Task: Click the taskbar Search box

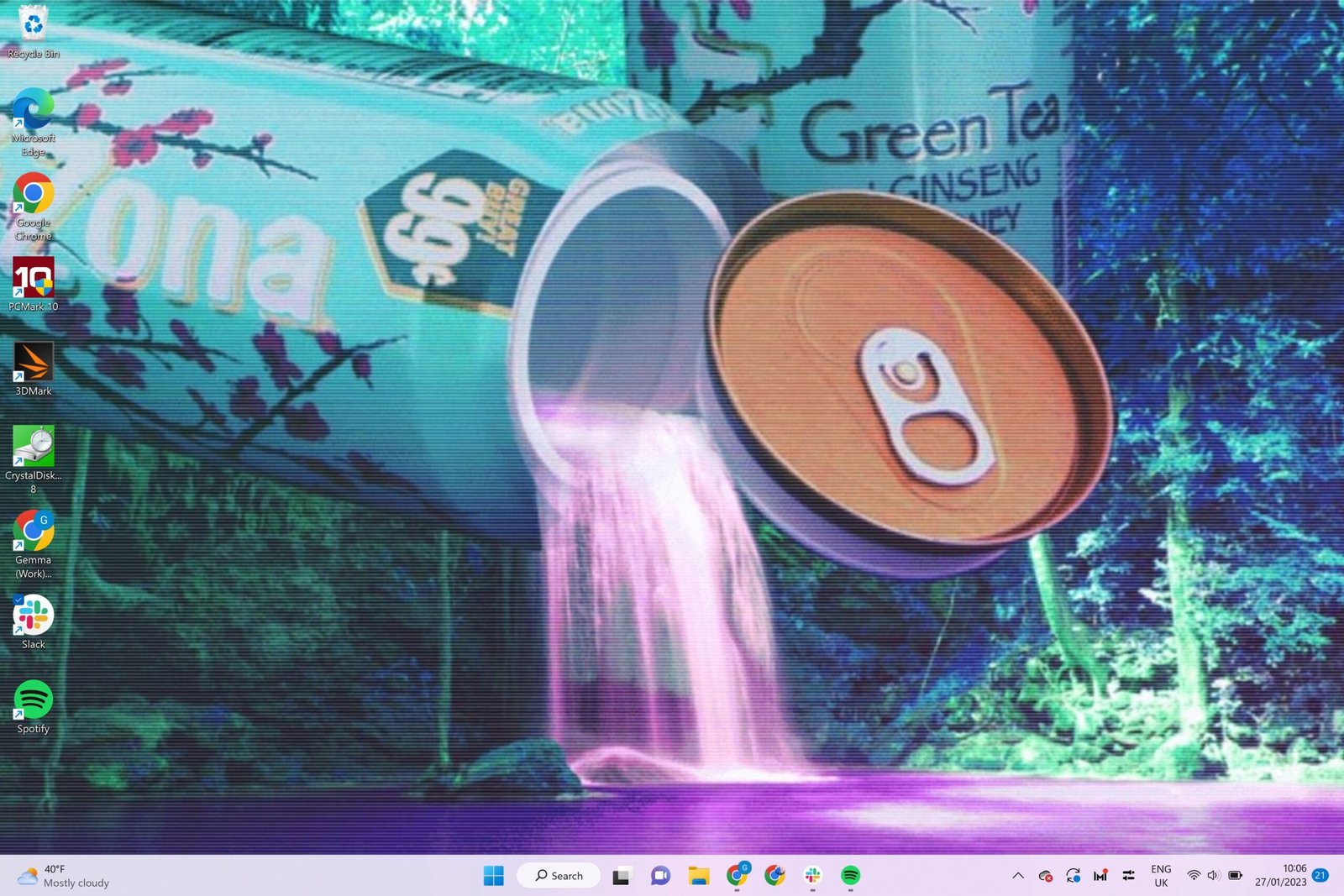Action: pos(559,876)
